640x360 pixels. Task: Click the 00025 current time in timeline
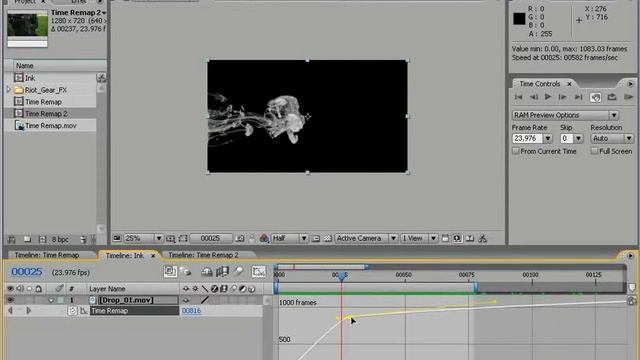pyautogui.click(x=27, y=272)
